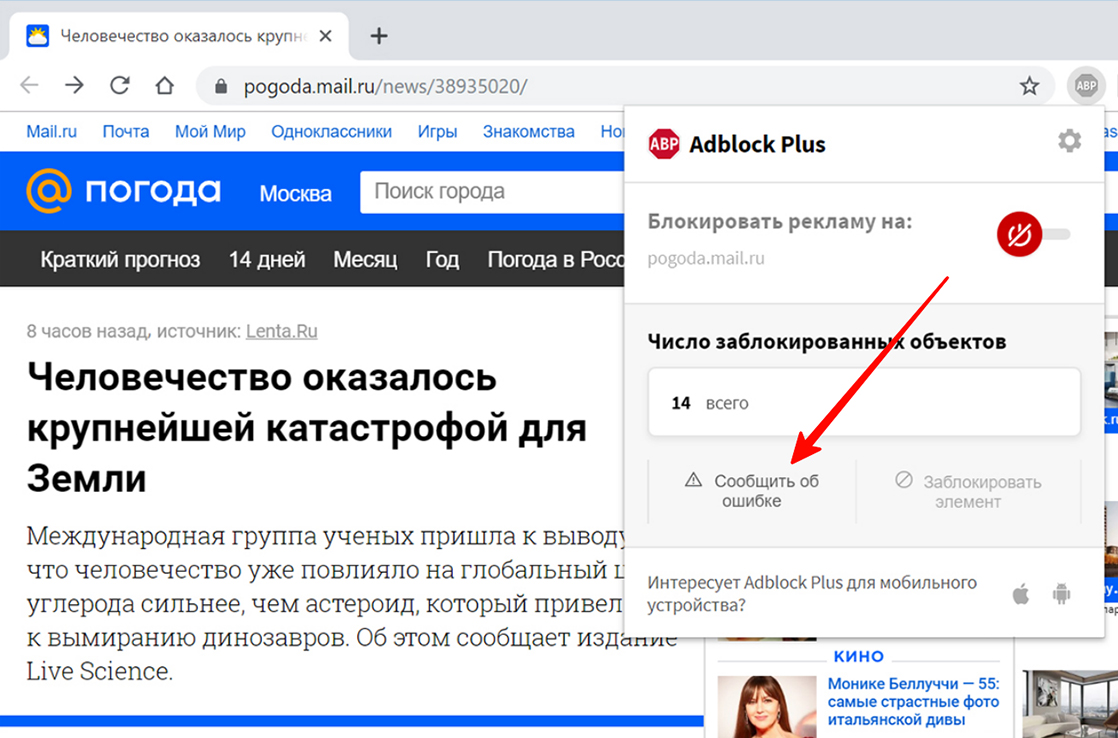Open the Lenta.Ru source link
The width and height of the screenshot is (1118, 738).
[282, 332]
